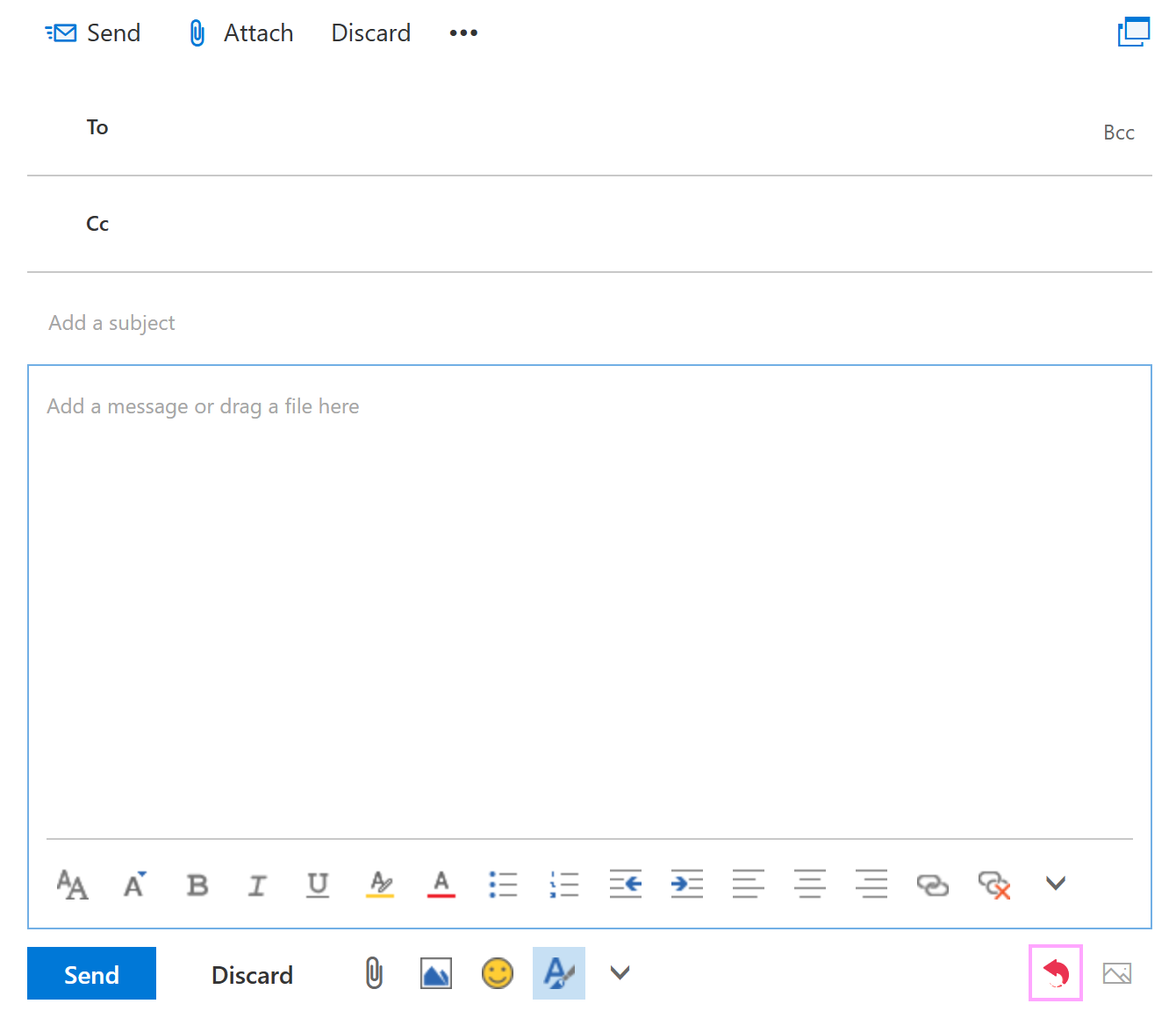Apply numbered list formatting
Viewport: 1176px width, 1018px height.
(x=564, y=885)
